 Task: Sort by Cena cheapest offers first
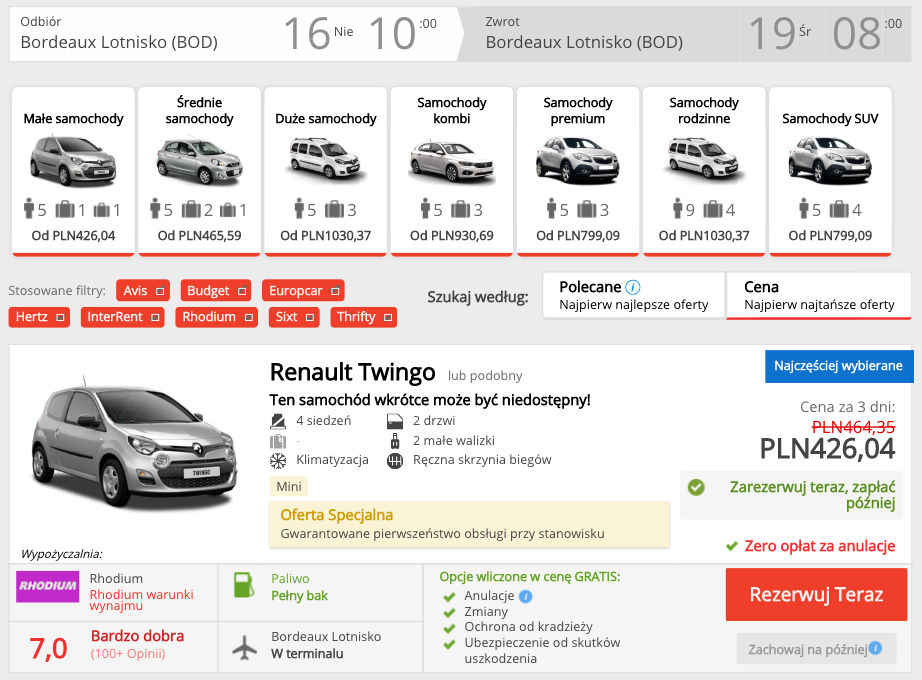(x=819, y=295)
